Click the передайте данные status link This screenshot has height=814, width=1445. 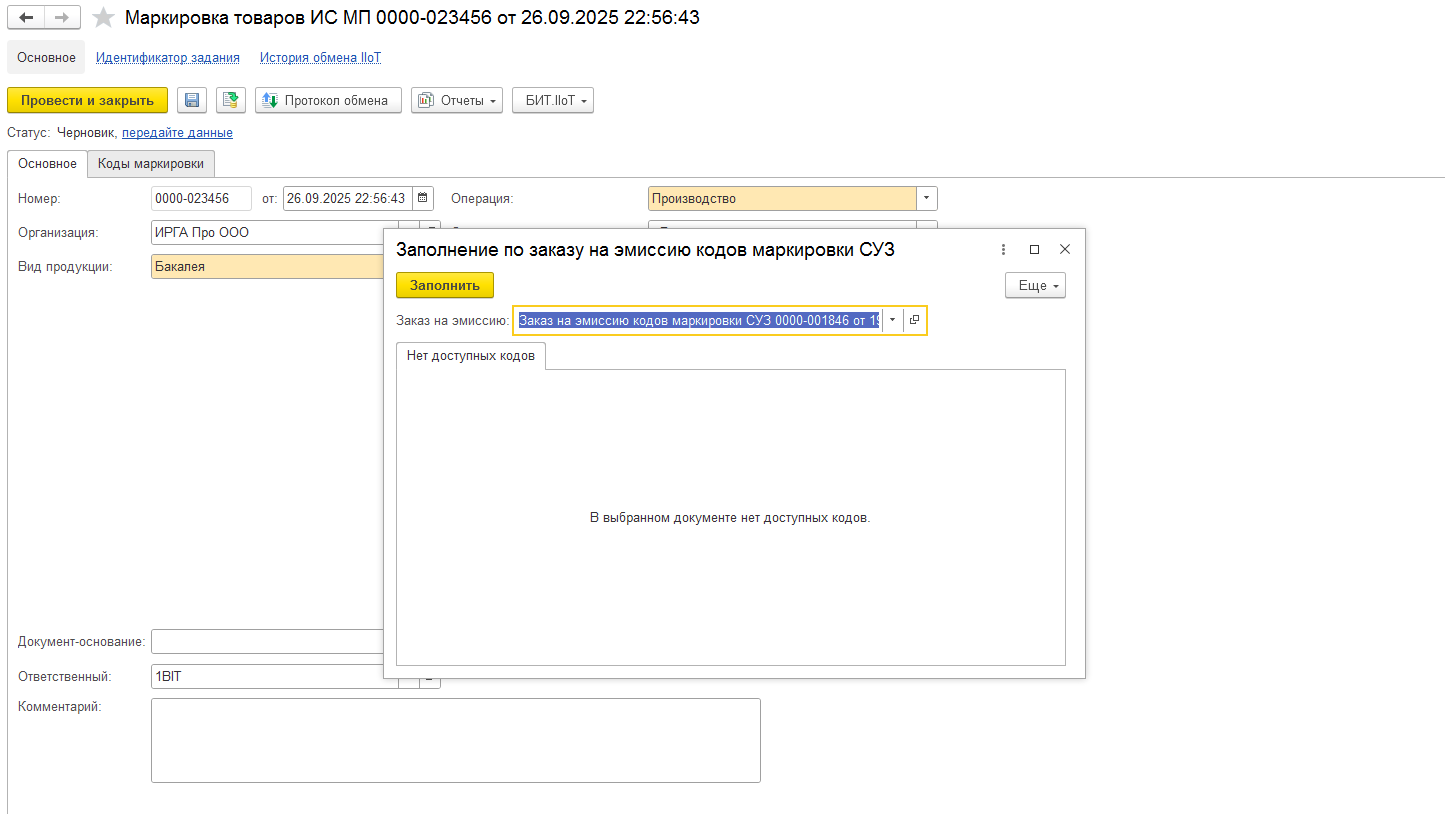click(177, 133)
